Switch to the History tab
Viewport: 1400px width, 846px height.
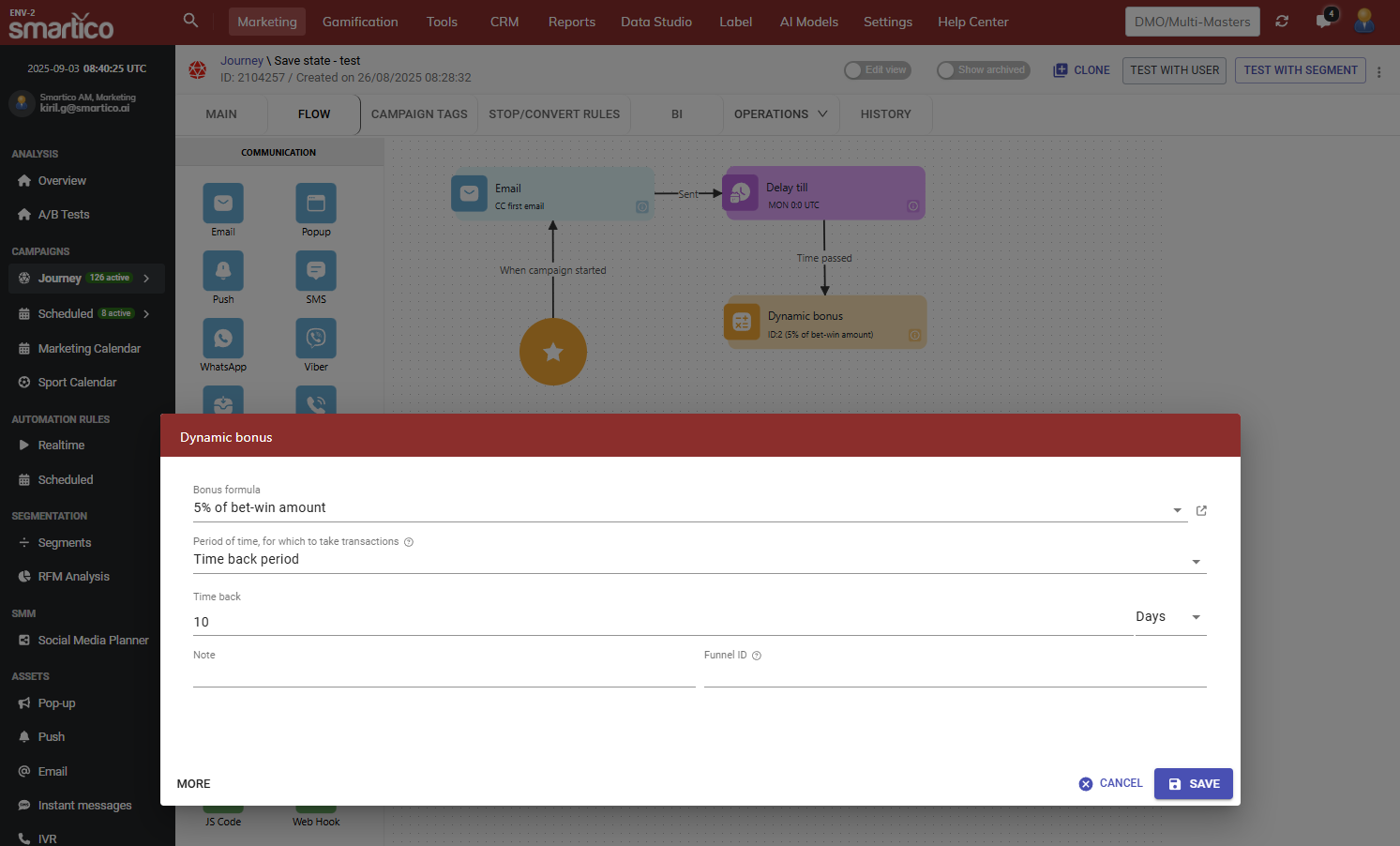coord(885,114)
